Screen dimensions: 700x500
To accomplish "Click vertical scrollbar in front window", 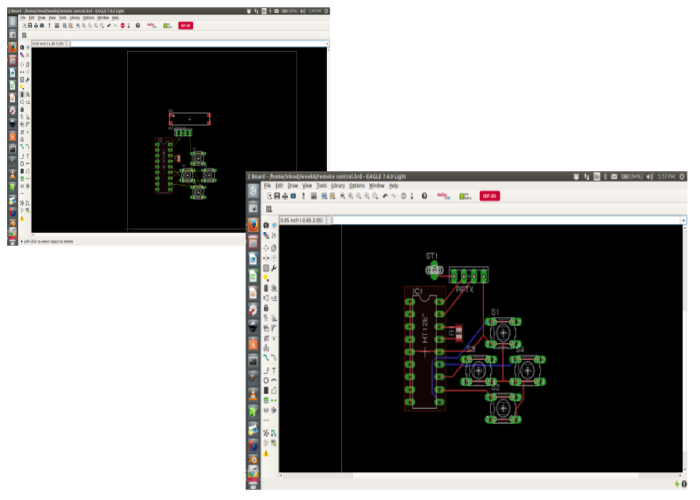I will click(685, 348).
